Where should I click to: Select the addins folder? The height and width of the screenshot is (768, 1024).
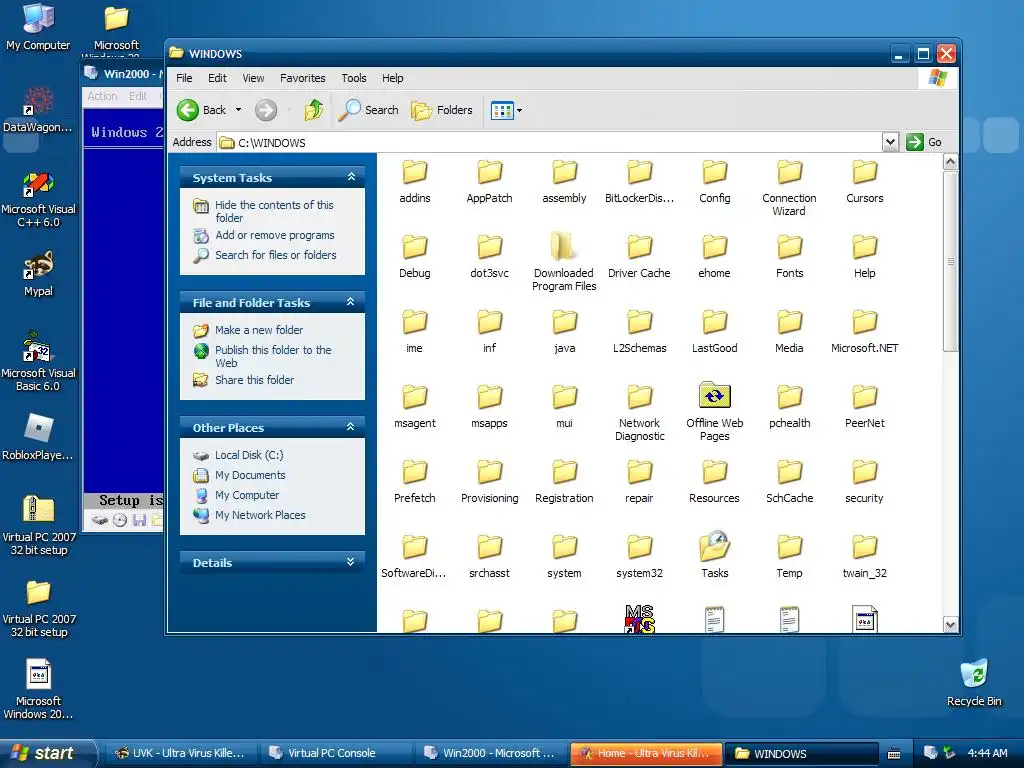click(x=415, y=182)
